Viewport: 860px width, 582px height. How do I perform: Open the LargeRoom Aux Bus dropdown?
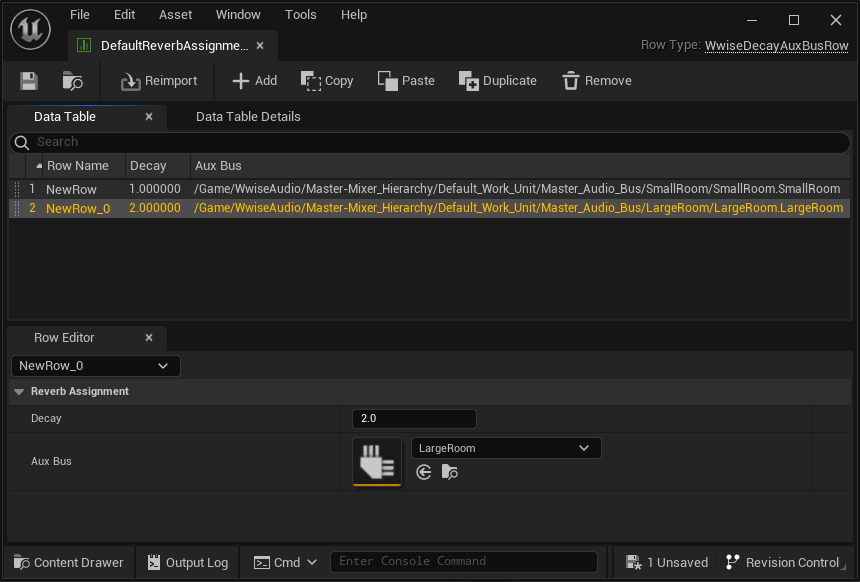[506, 448]
